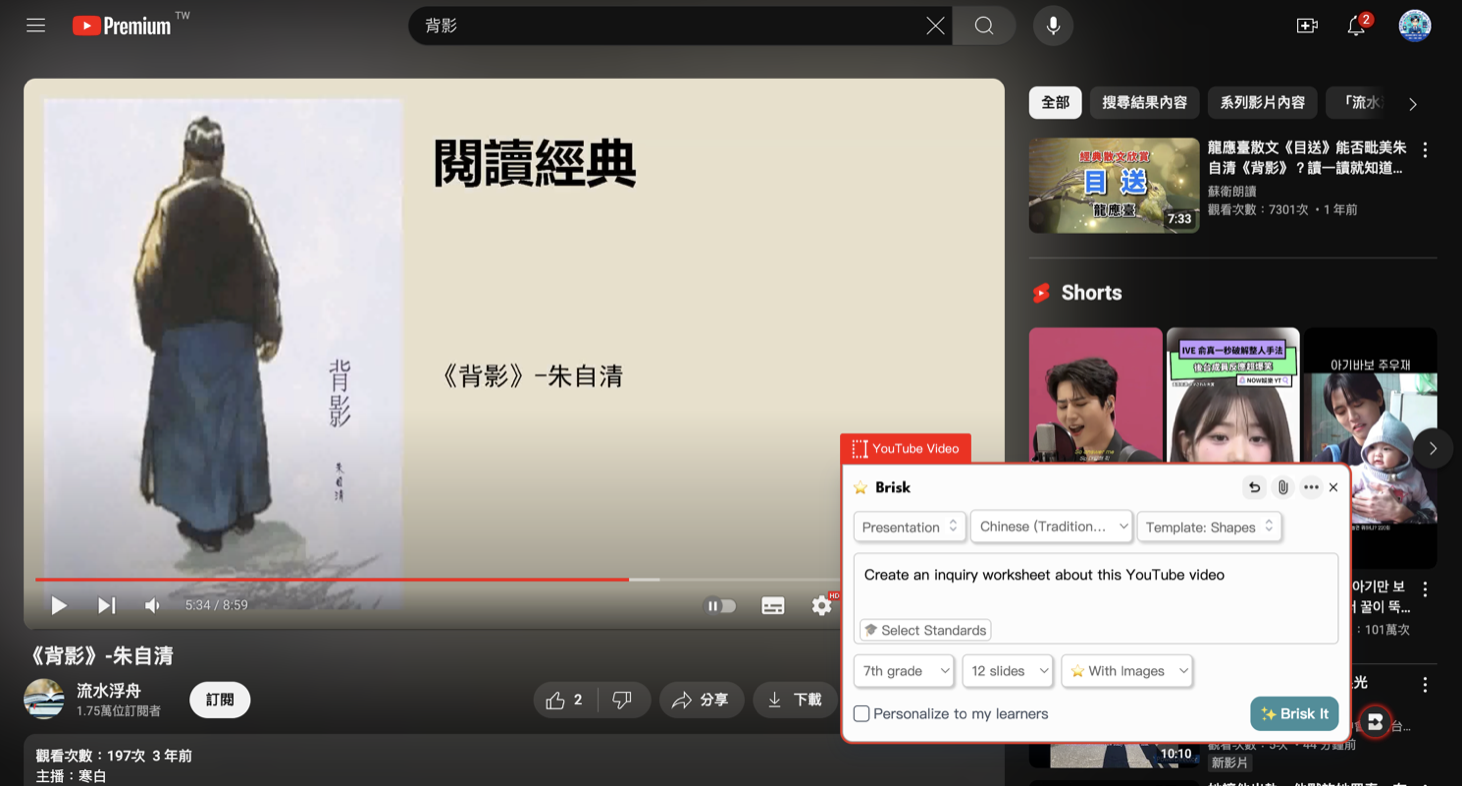
Task: Click the Brisk It button
Action: pyautogui.click(x=1294, y=714)
